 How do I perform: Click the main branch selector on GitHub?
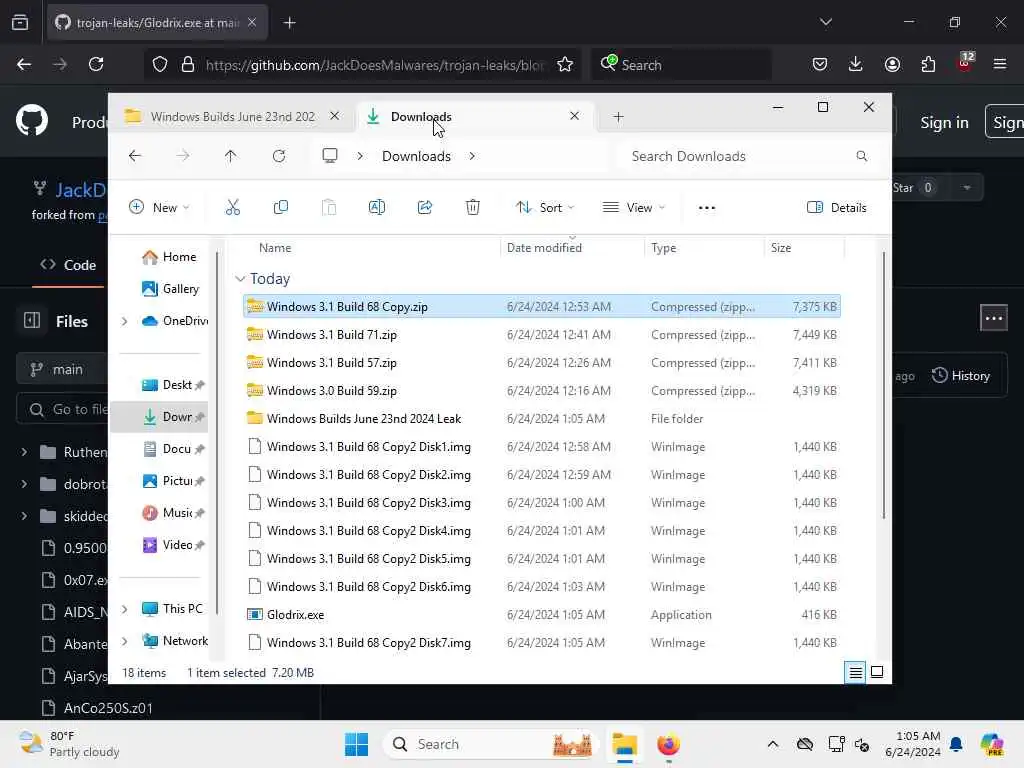point(61,370)
